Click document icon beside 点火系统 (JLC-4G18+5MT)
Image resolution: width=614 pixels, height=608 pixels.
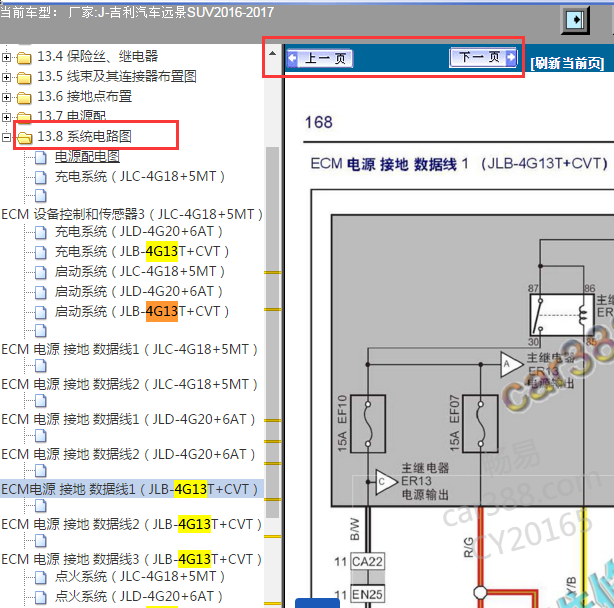(40, 577)
